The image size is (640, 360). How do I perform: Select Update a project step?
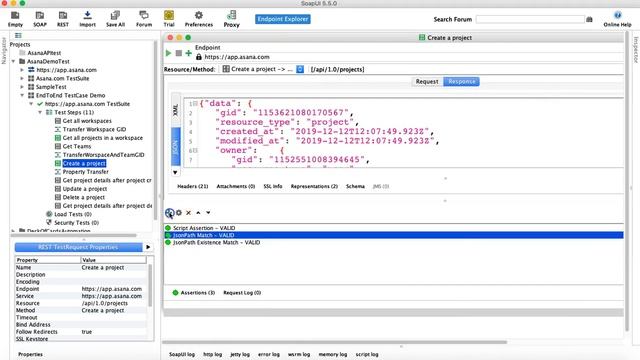pos(84,189)
